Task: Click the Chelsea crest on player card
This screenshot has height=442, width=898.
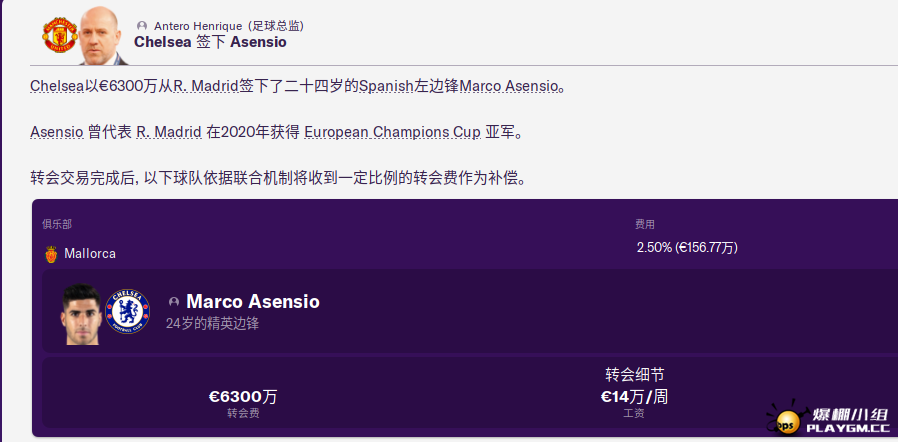Action: 126,311
